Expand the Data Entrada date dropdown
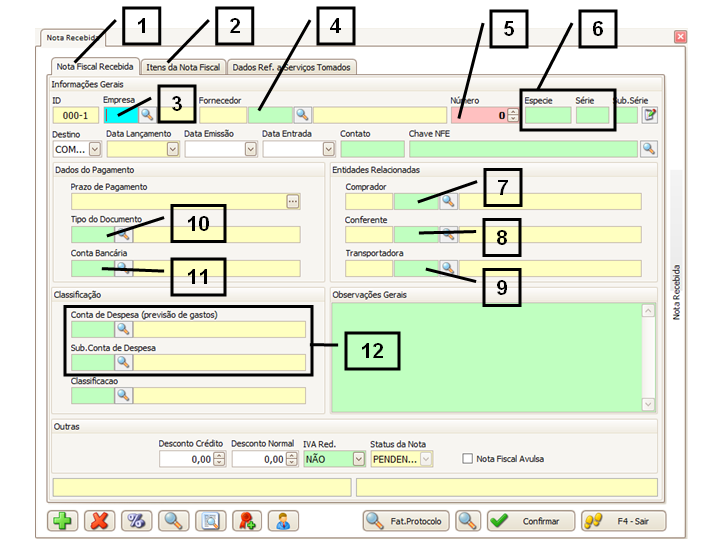Image resolution: width=706 pixels, height=548 pixels. point(328,149)
